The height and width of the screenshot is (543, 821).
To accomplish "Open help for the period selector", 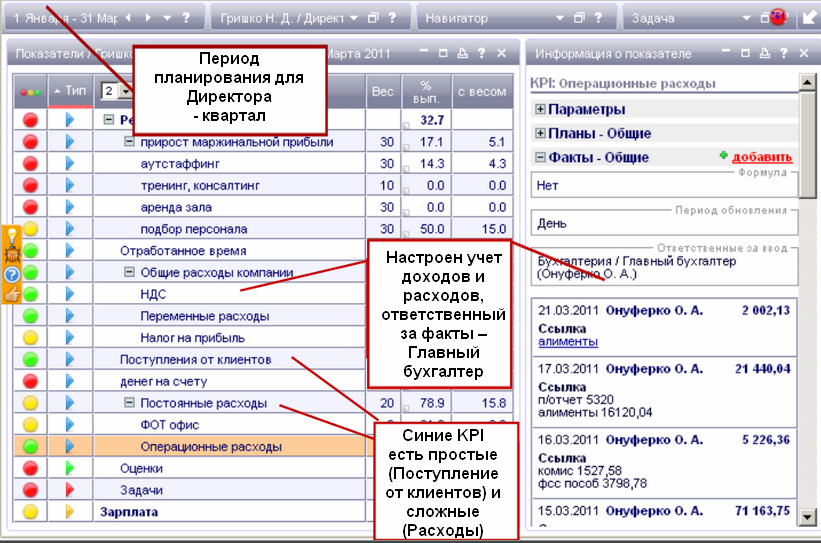I will 186,18.
